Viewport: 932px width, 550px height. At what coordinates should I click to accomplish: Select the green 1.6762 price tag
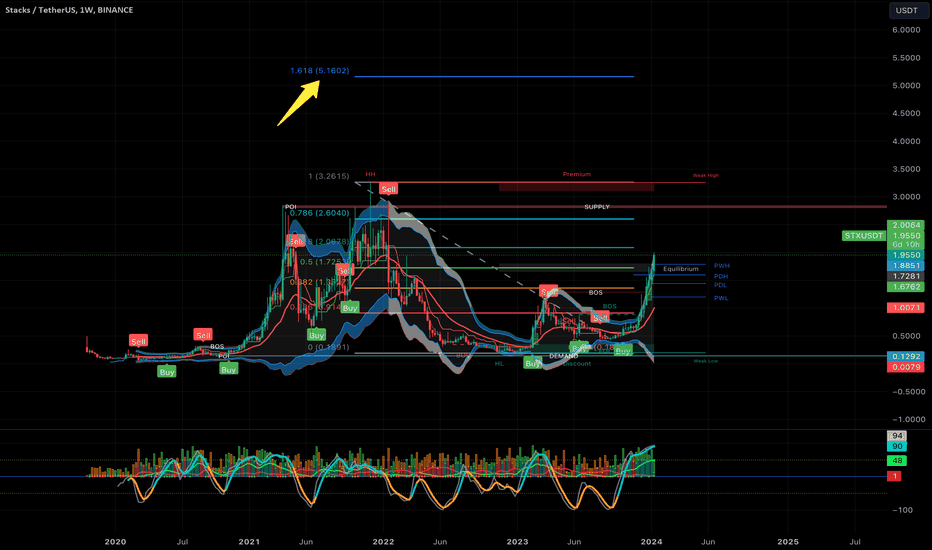coord(906,287)
